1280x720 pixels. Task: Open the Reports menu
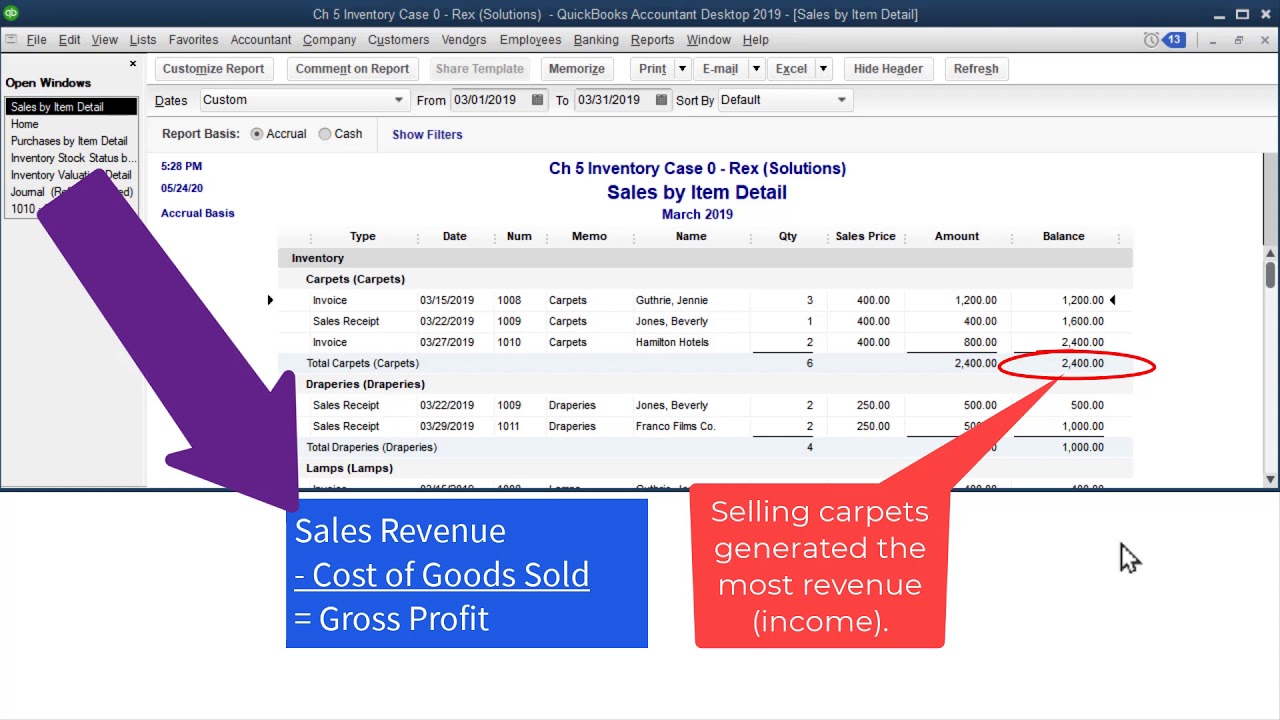click(652, 40)
